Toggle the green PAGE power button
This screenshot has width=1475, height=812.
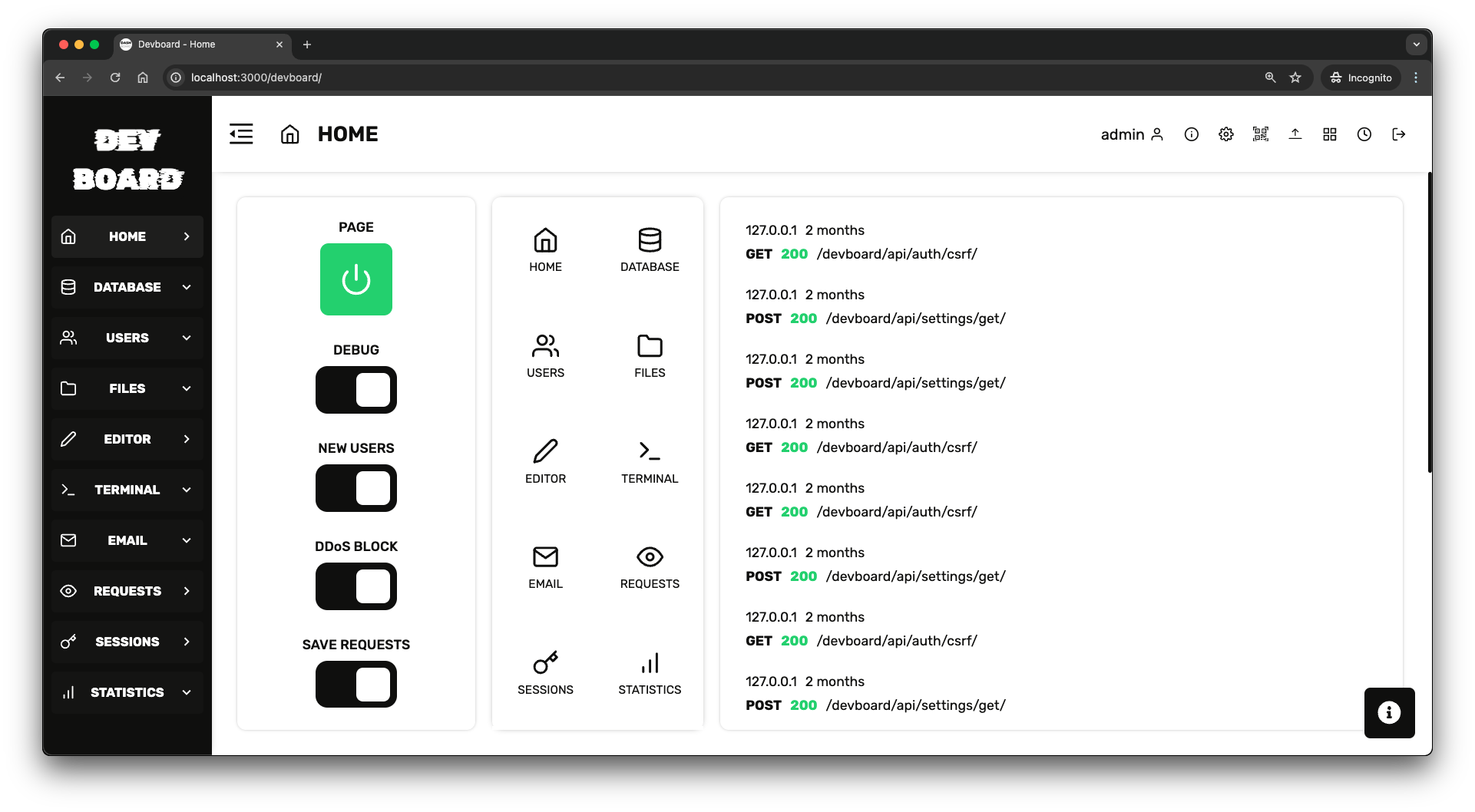click(356, 279)
